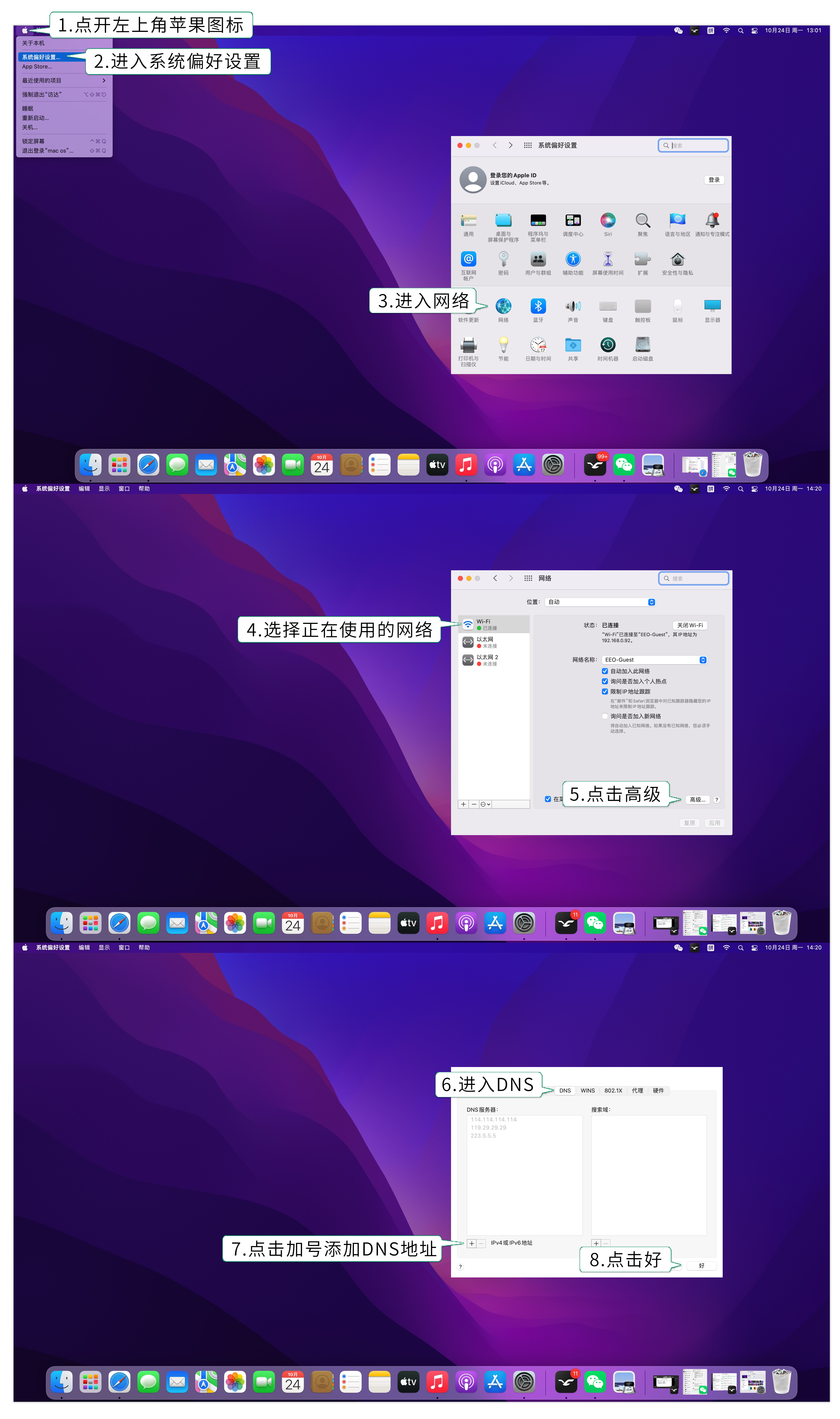This screenshot has width=840, height=1419.
Task: Click the 关闭 Wi-Fi button
Action: (690, 626)
